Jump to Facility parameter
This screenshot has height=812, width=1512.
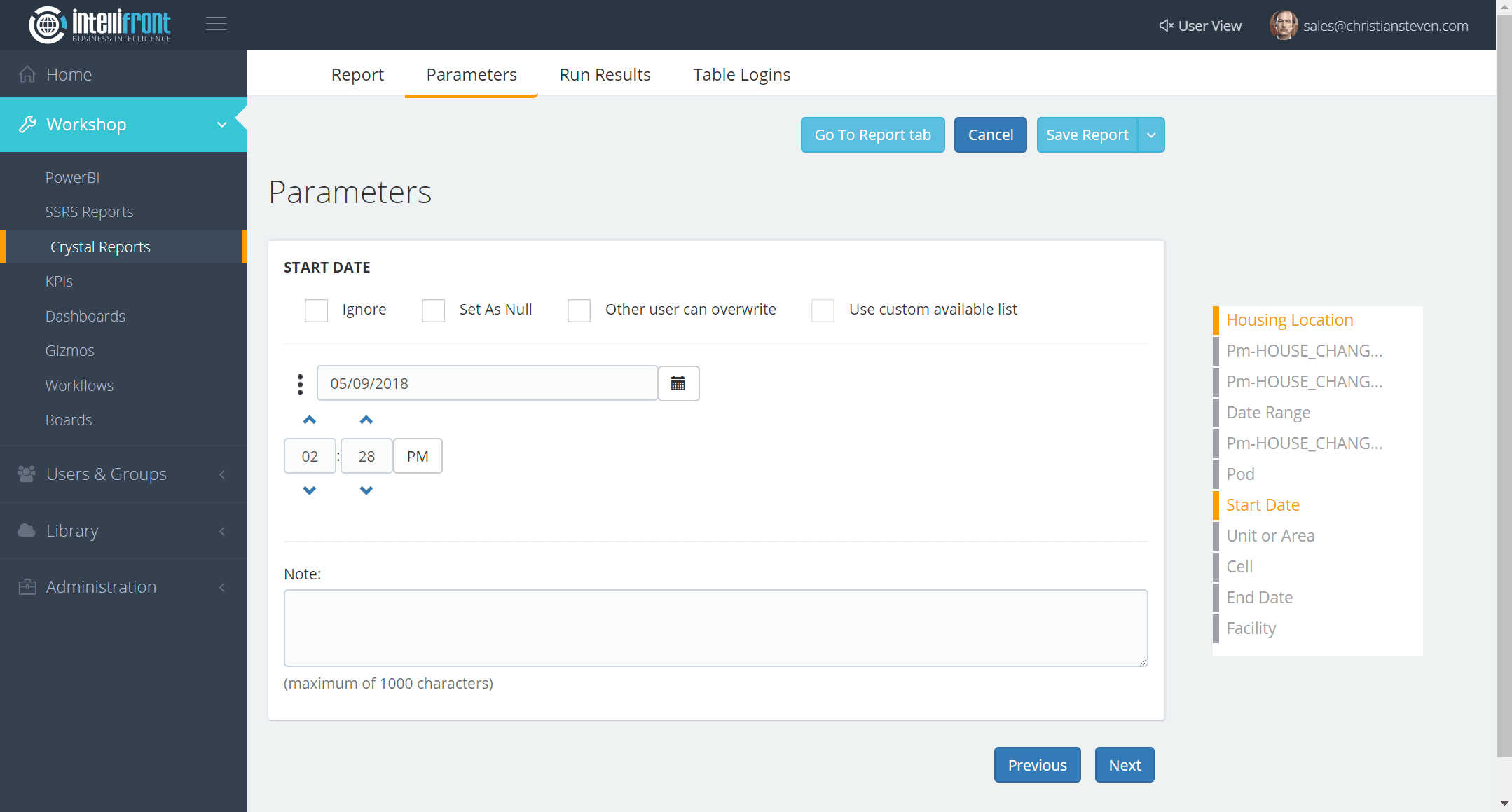coord(1251,628)
